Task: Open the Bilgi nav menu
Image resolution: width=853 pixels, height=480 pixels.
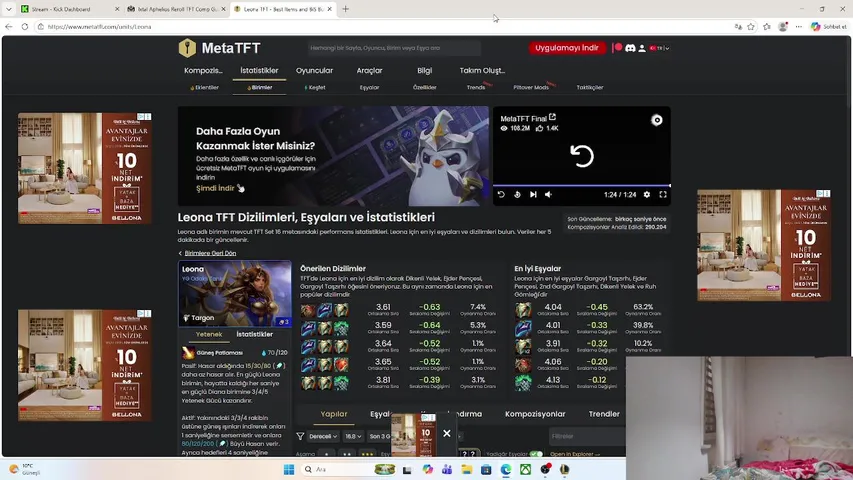Action: click(x=424, y=70)
